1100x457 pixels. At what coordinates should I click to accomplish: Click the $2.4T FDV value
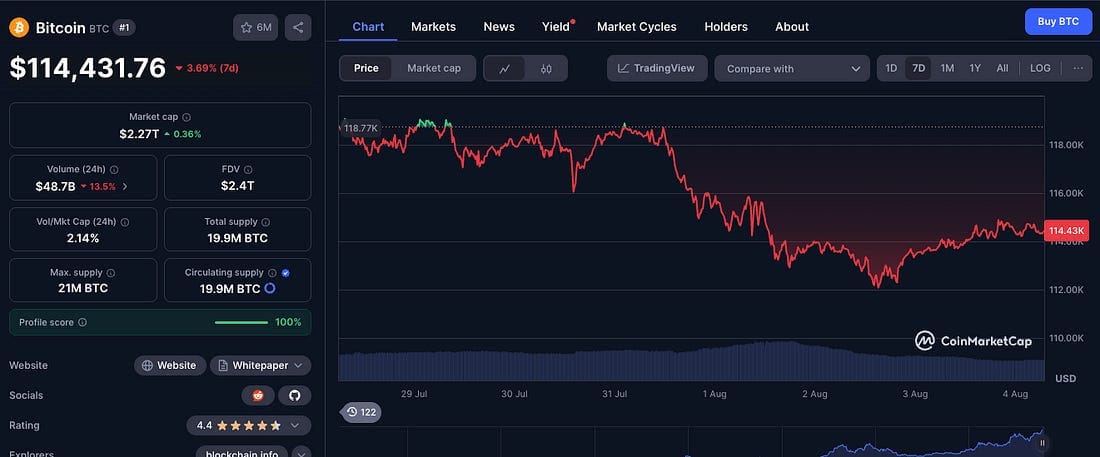point(238,186)
